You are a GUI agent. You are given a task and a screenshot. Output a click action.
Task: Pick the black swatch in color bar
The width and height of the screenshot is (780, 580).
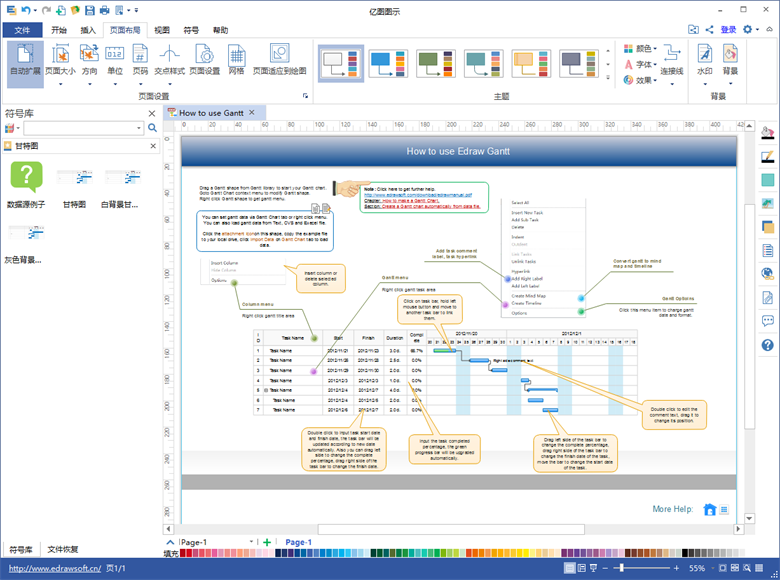click(x=685, y=553)
